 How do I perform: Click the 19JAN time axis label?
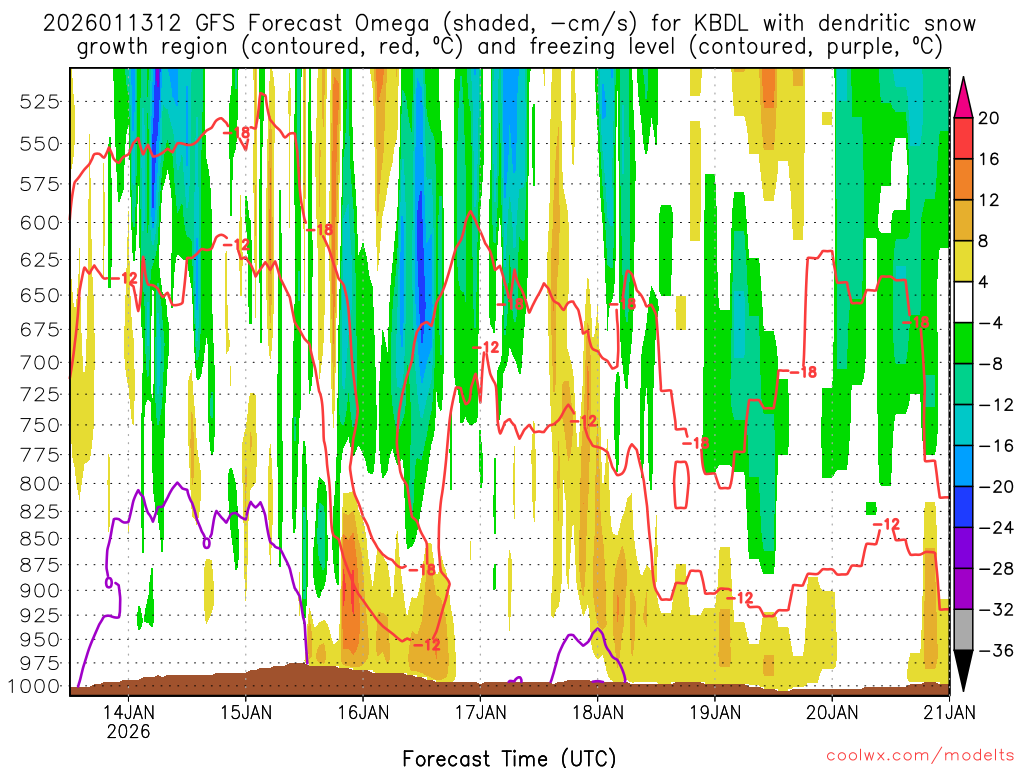(715, 712)
